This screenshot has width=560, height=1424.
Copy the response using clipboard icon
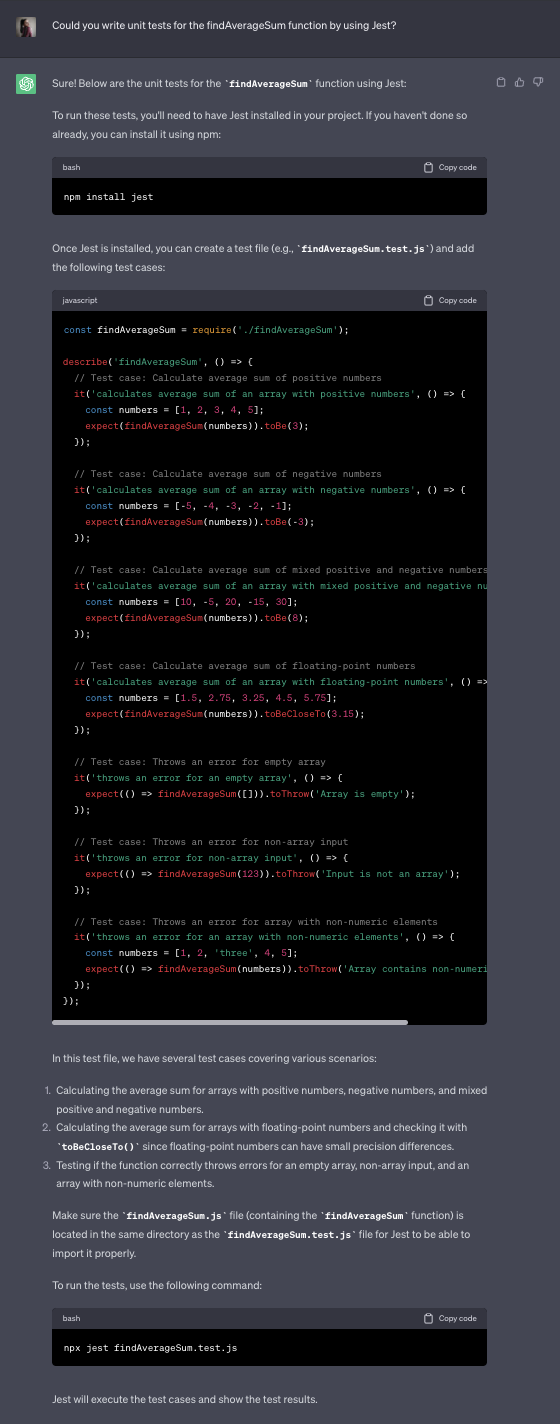pyautogui.click(x=502, y=81)
